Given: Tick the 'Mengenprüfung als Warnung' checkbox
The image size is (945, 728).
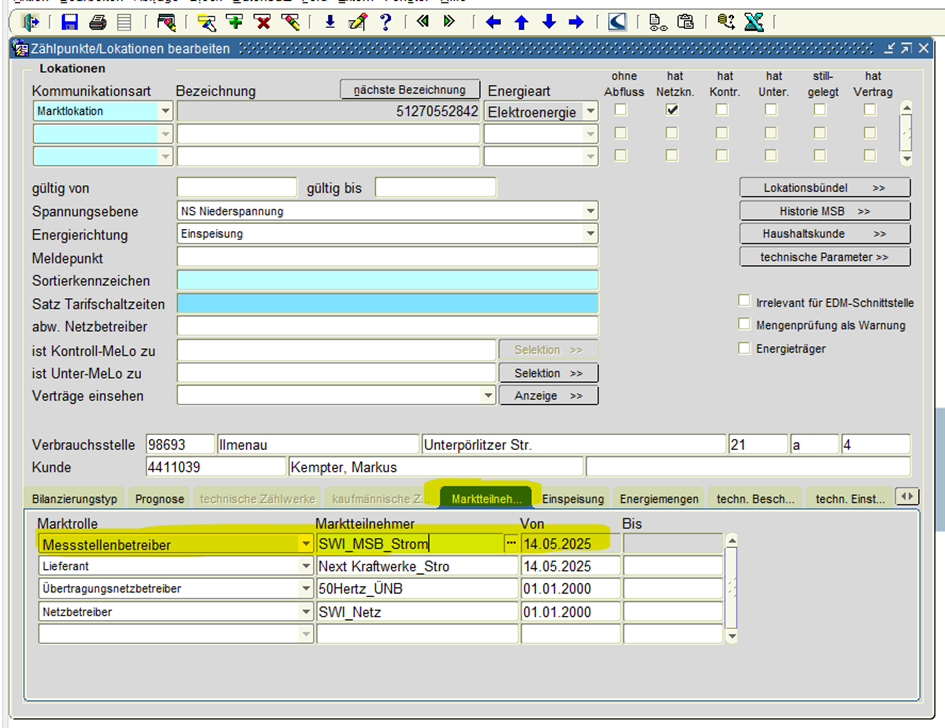Looking at the screenshot, I should (744, 324).
